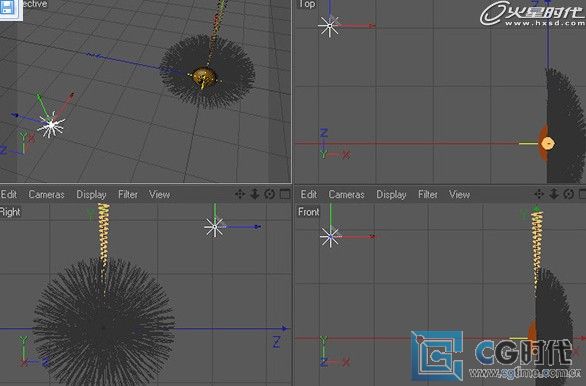Click the rotate camera icon in Front viewport
The width and height of the screenshot is (586, 386).
[x=569, y=194]
